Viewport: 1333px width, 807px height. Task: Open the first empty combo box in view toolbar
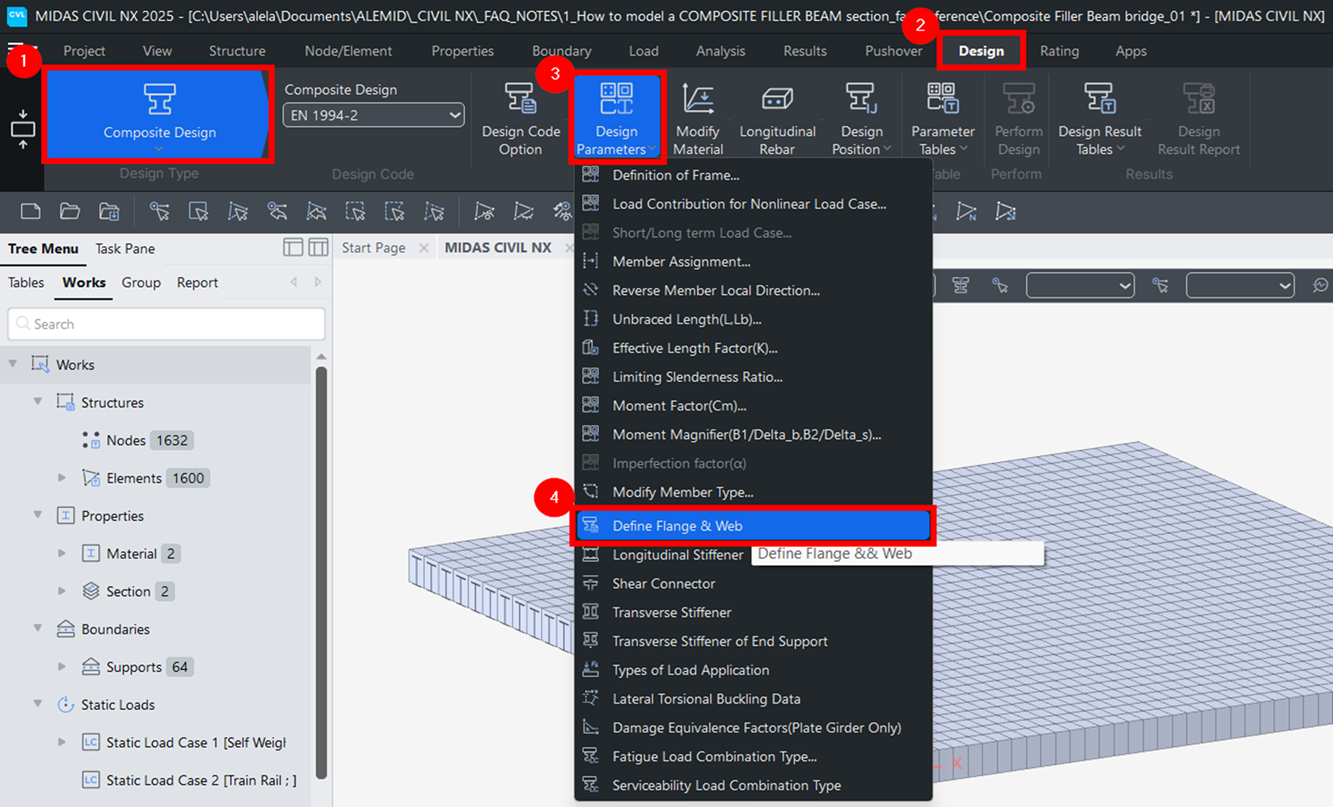(1080, 286)
